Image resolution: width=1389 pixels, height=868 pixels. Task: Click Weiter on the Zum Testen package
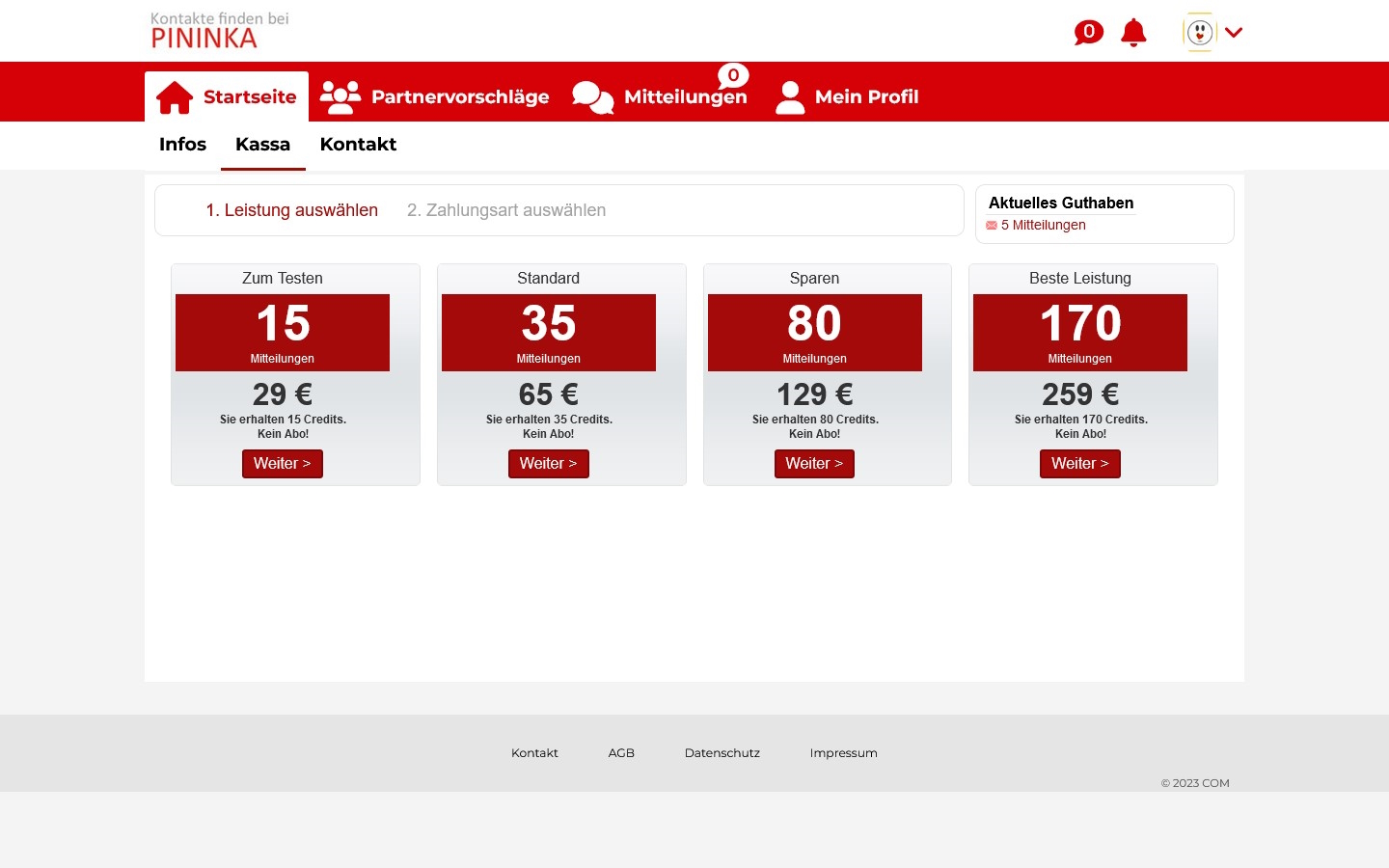(x=282, y=464)
